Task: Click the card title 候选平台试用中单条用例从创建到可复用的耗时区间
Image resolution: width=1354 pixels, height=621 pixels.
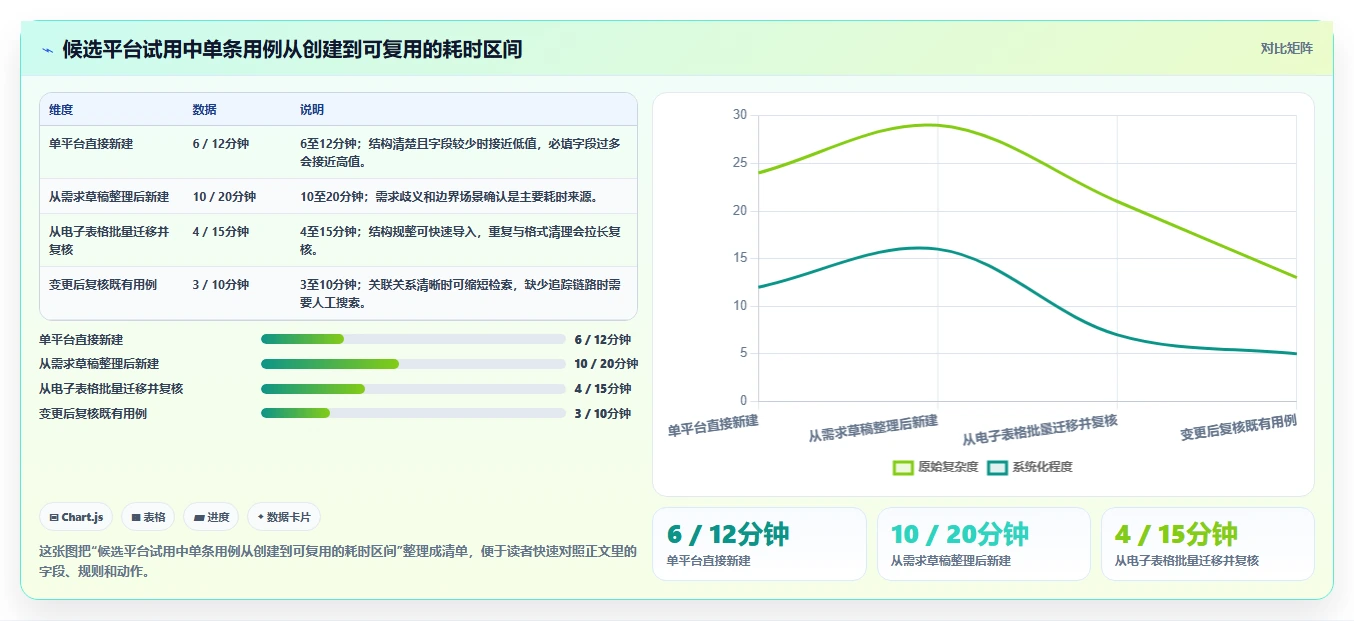Action: pyautogui.click(x=292, y=50)
